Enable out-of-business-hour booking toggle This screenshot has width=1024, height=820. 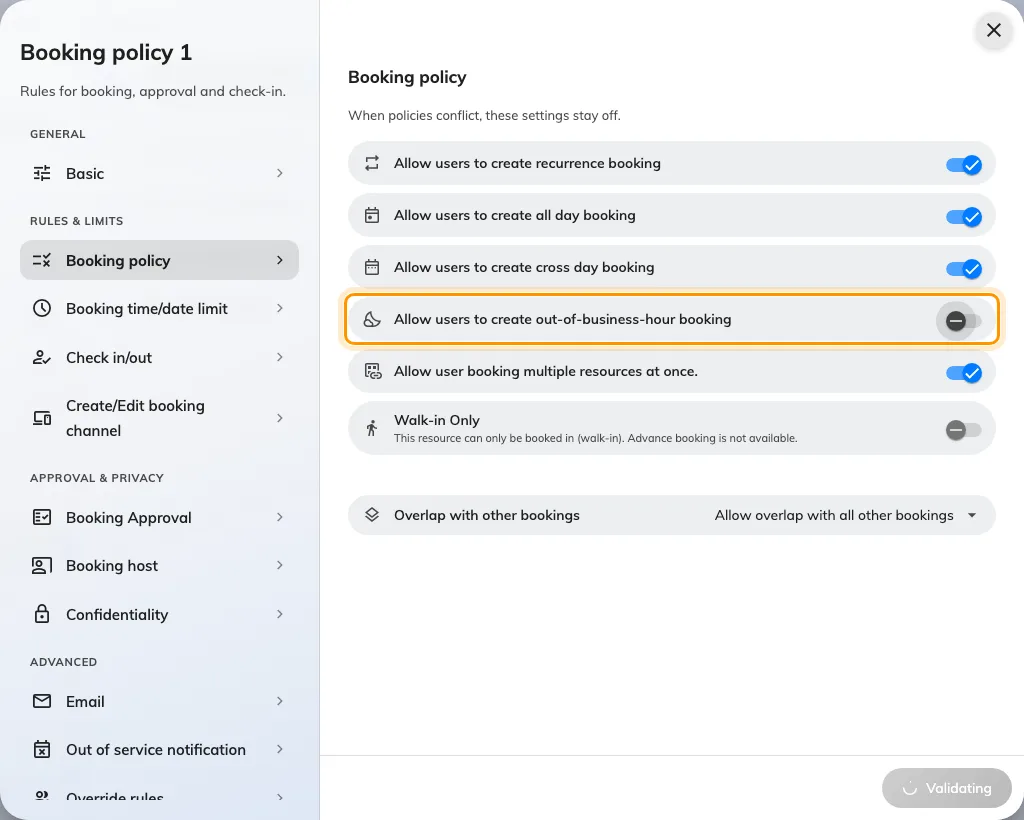(964, 321)
